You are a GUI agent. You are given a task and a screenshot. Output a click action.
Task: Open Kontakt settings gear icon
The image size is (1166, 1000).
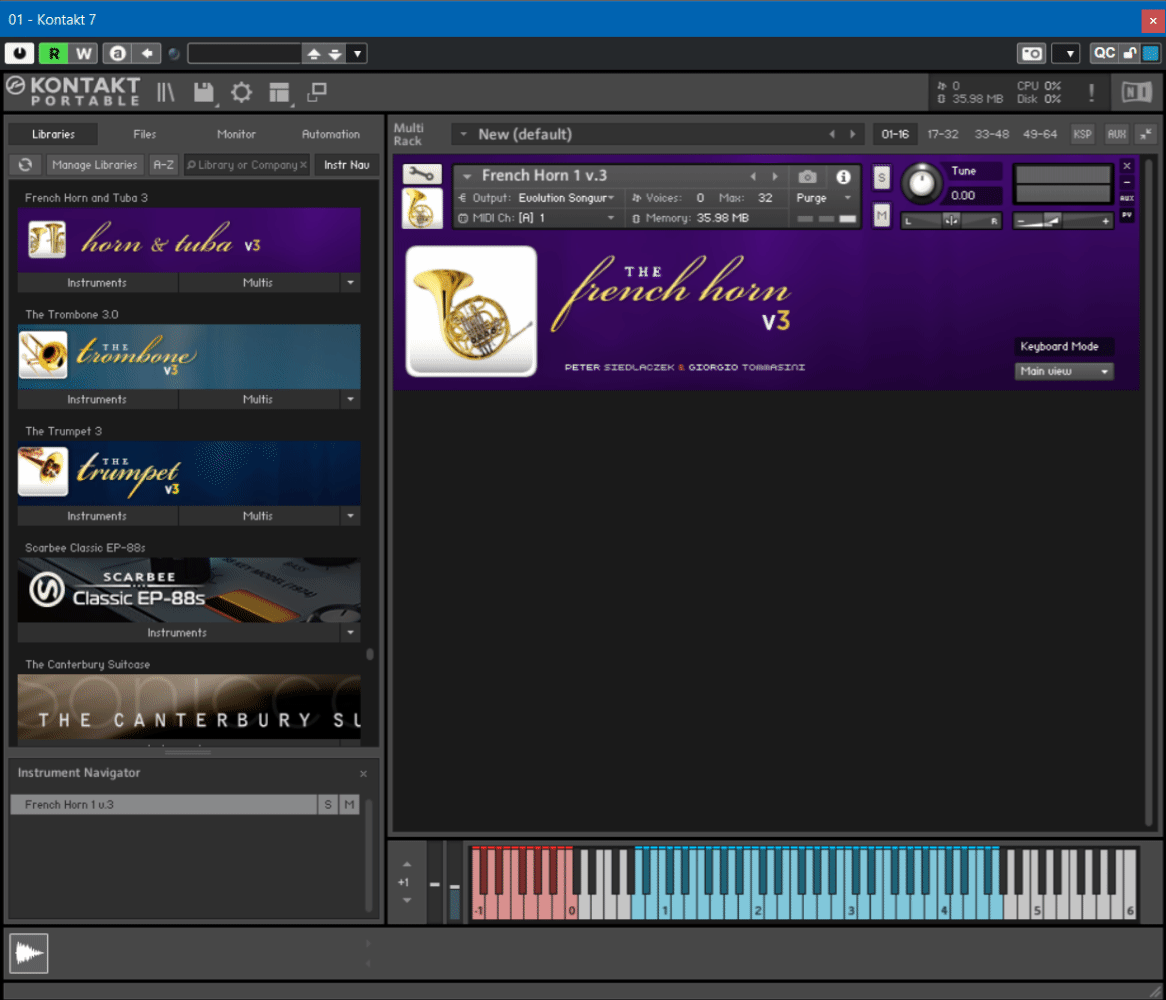coord(241,92)
